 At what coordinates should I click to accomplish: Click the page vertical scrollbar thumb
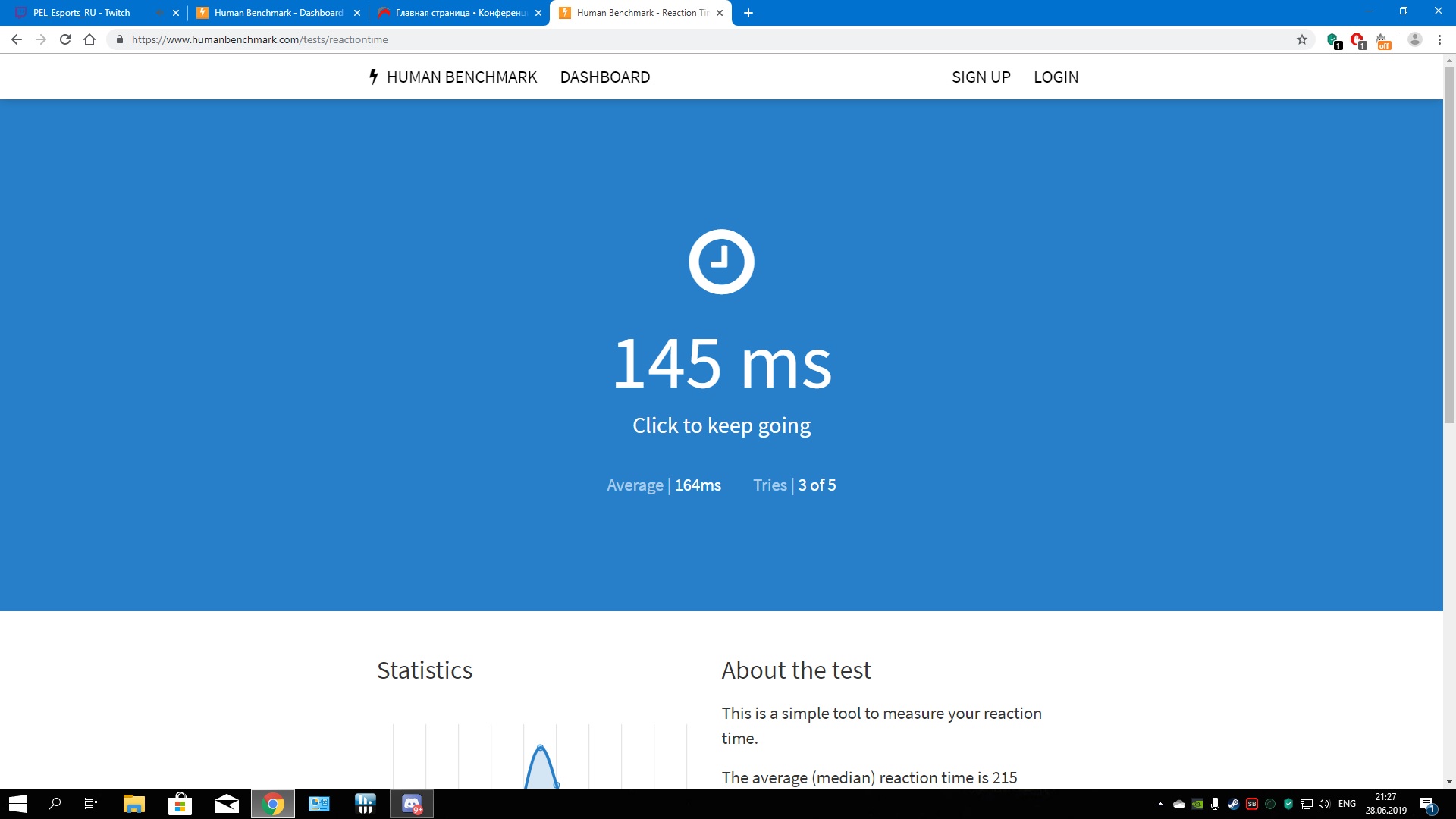point(1449,243)
